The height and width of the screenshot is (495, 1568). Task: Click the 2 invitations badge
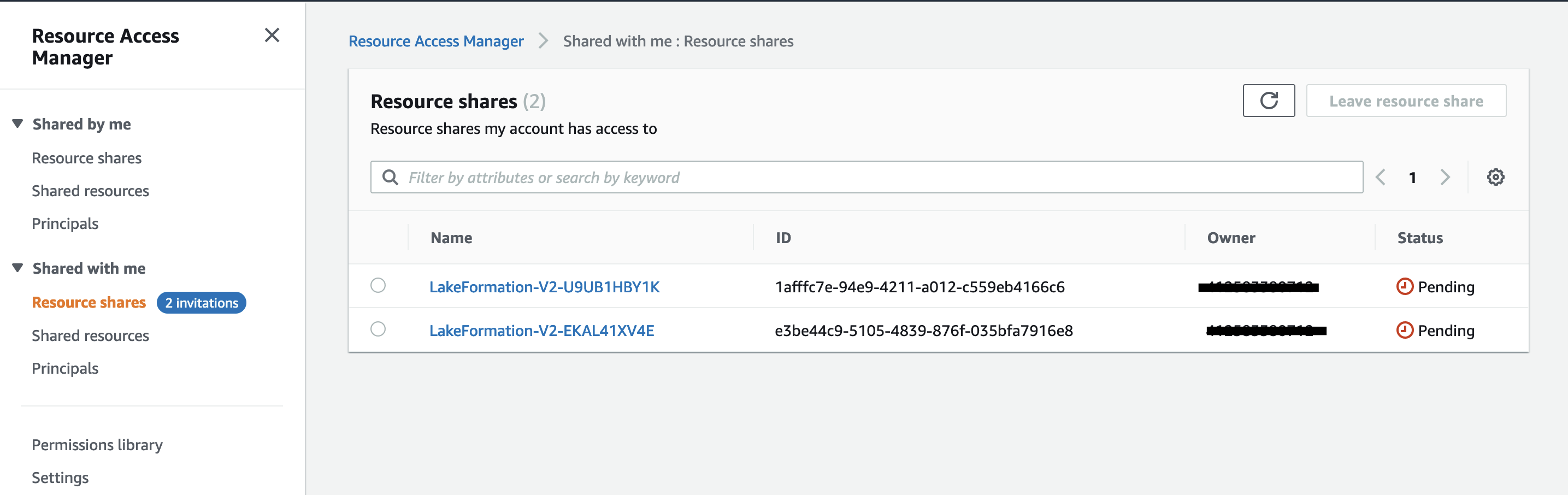pyautogui.click(x=202, y=302)
